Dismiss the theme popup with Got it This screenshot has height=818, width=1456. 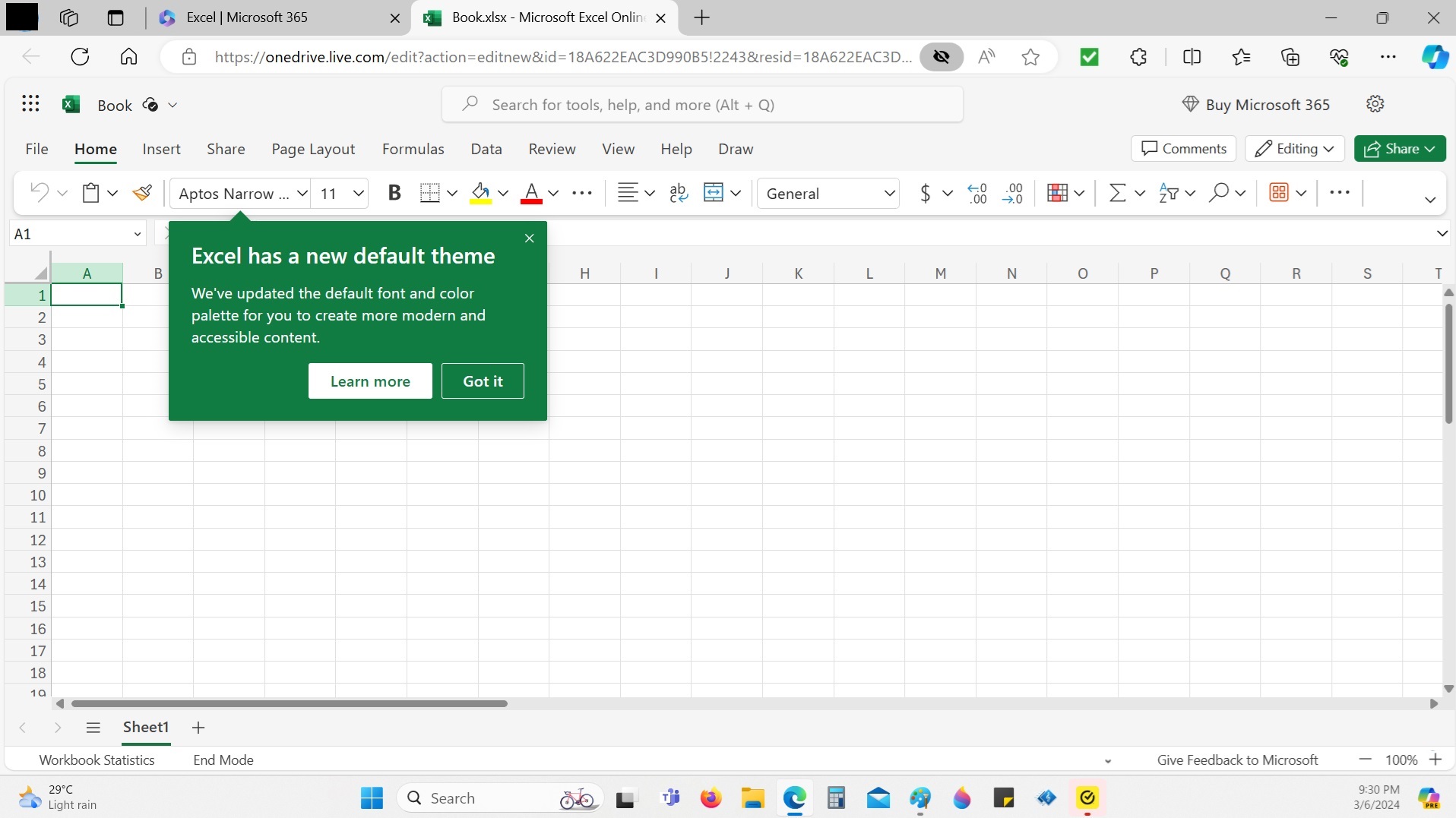click(x=483, y=381)
